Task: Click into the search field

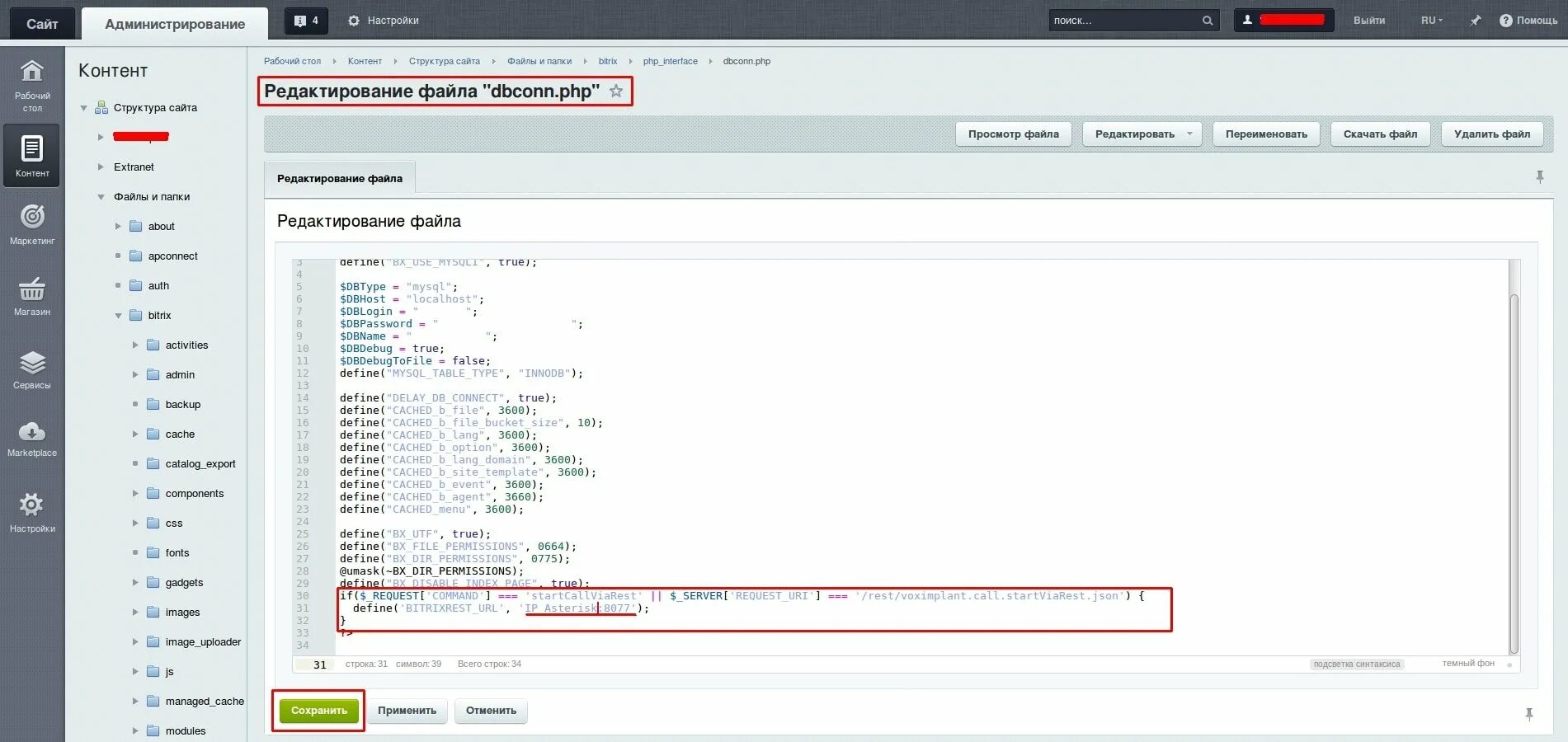Action: pos(1123,21)
